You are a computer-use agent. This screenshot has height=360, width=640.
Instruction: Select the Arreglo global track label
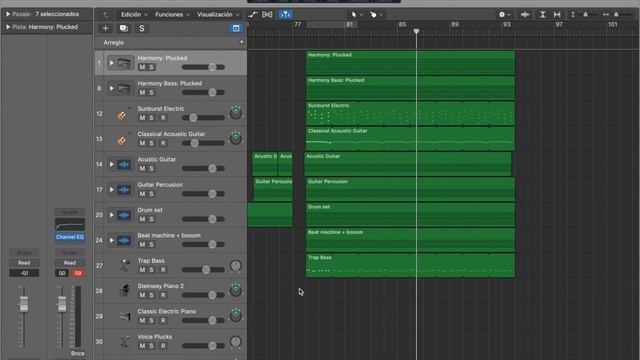tap(113, 42)
